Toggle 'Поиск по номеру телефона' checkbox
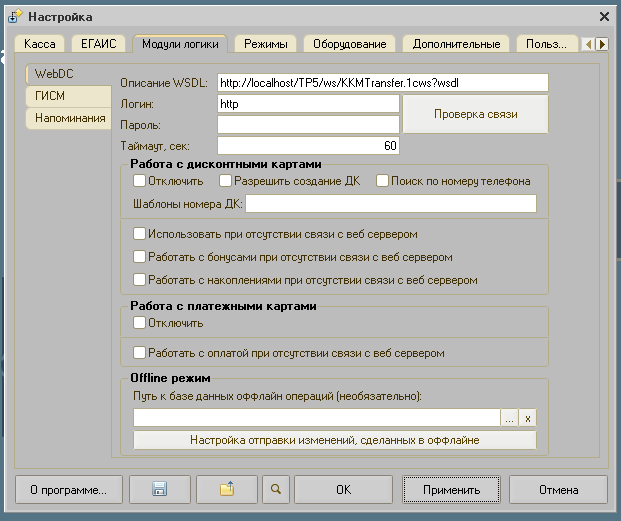 click(383, 181)
